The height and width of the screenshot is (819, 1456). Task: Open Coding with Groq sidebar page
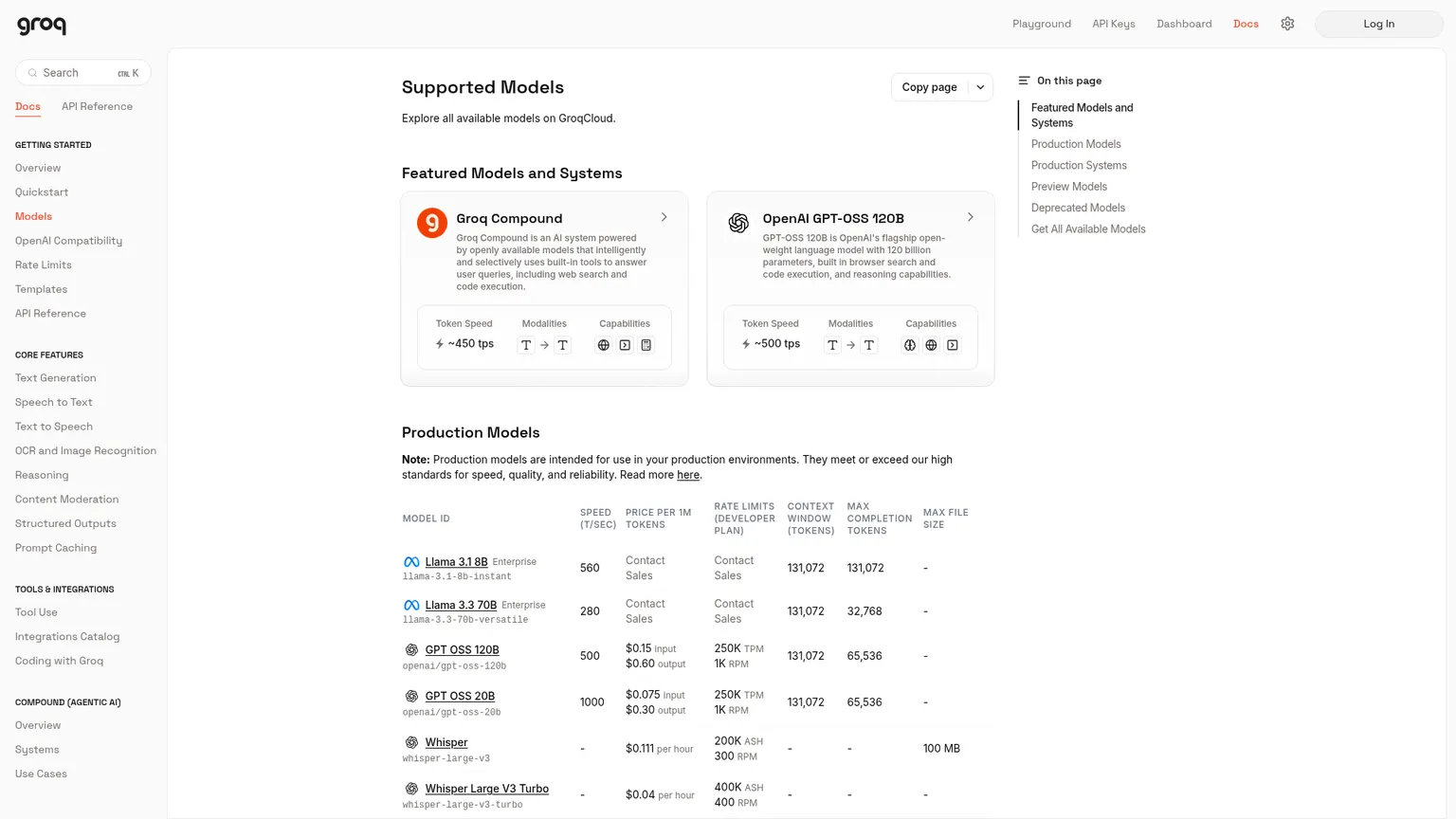point(59,661)
